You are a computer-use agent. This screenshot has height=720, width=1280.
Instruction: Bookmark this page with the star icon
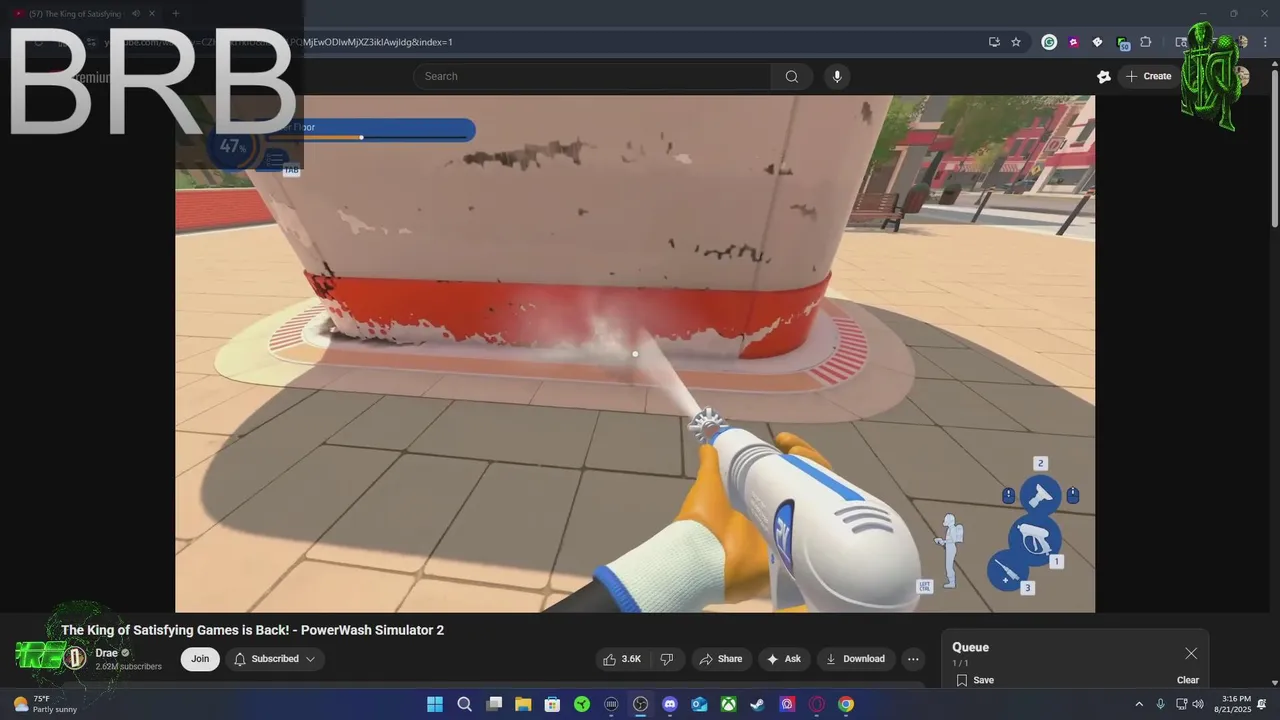[x=1016, y=42]
